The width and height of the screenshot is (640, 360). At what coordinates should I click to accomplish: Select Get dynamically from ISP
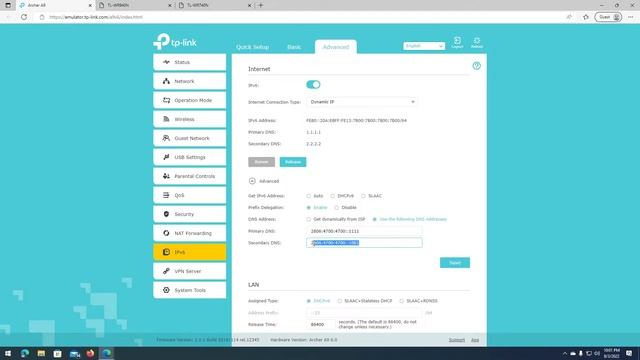click(309, 220)
